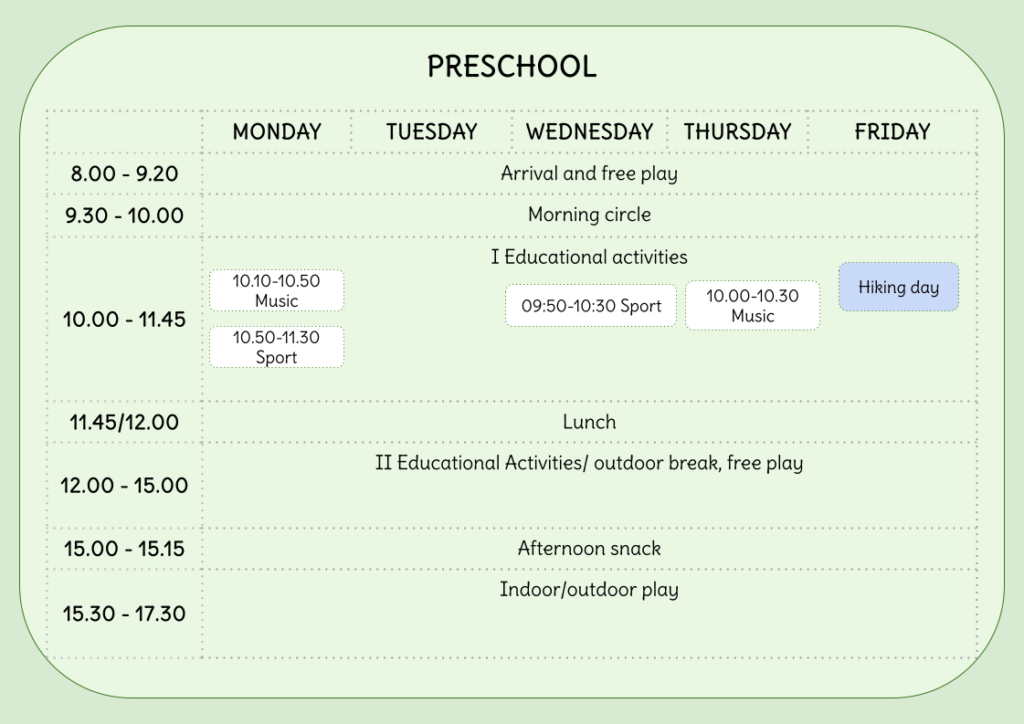Image resolution: width=1024 pixels, height=724 pixels.
Task: Select the MONDAY column header
Action: click(x=277, y=132)
